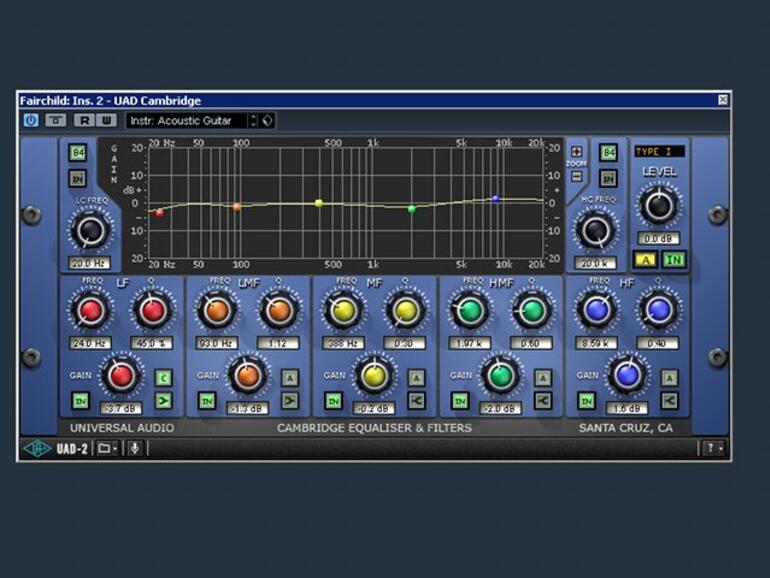Click the question mark help button

[711, 448]
